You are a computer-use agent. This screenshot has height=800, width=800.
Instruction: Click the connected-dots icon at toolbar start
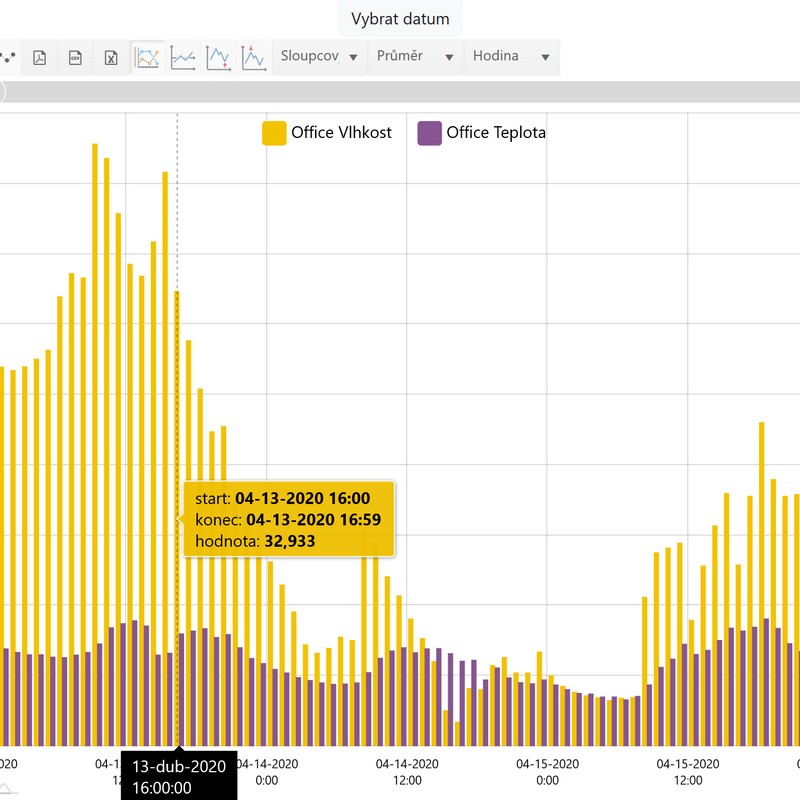tap(8, 58)
